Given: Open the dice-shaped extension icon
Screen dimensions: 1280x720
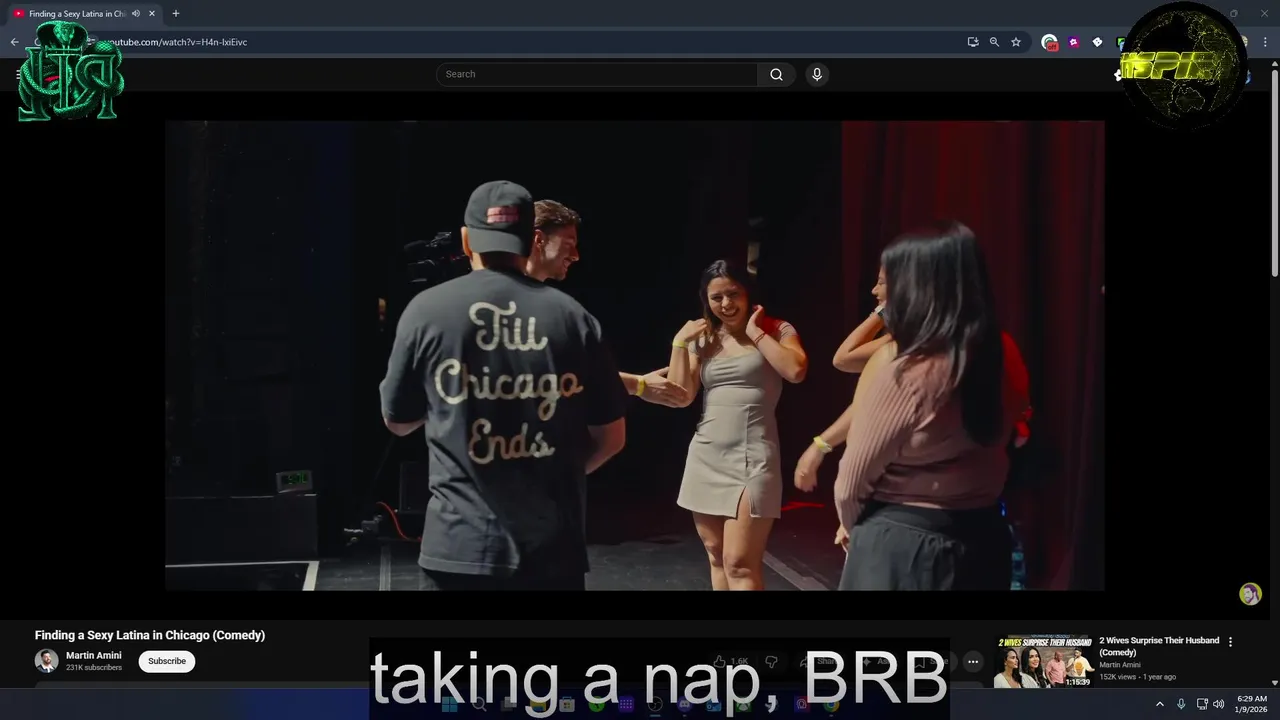Looking at the screenshot, I should (1097, 42).
